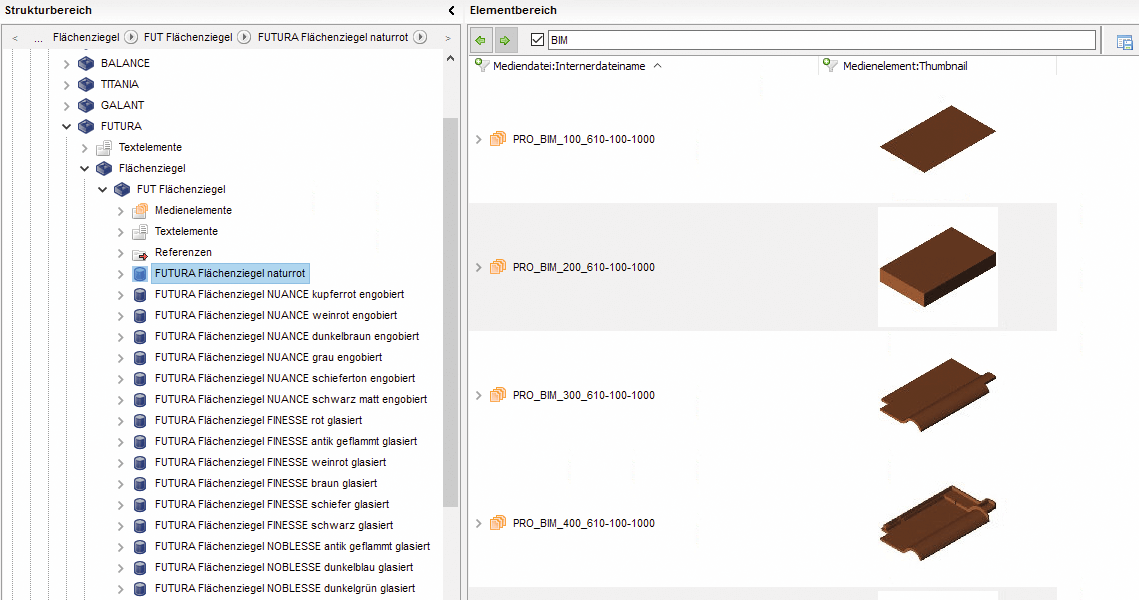Expand the PRO_BIM_300_610-100-1000 row
This screenshot has width=1140, height=600.
(478, 395)
